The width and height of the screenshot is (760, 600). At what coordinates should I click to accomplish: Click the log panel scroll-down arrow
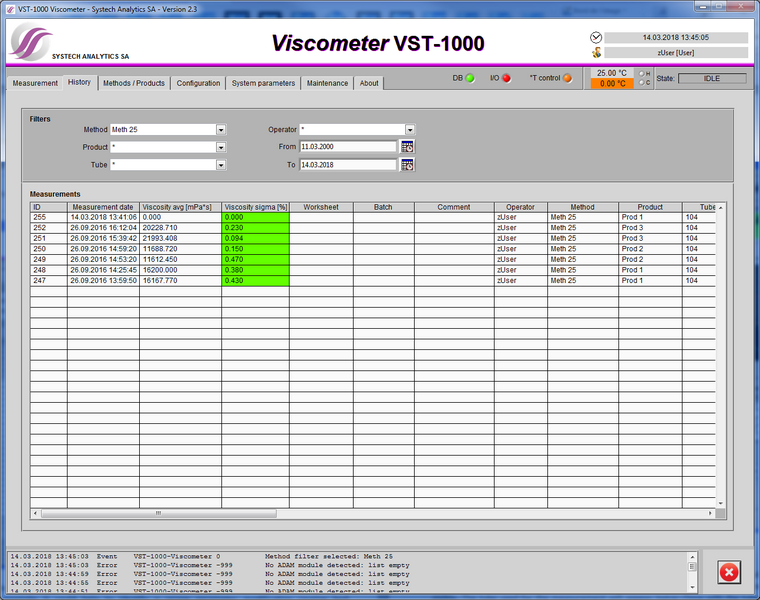(692, 587)
